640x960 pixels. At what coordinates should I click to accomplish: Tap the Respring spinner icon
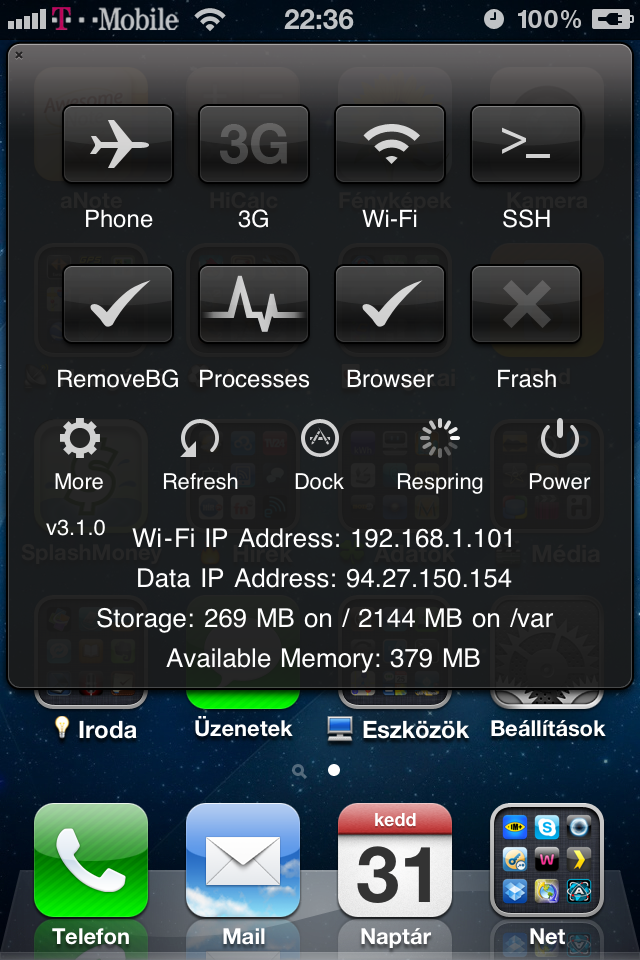click(439, 439)
